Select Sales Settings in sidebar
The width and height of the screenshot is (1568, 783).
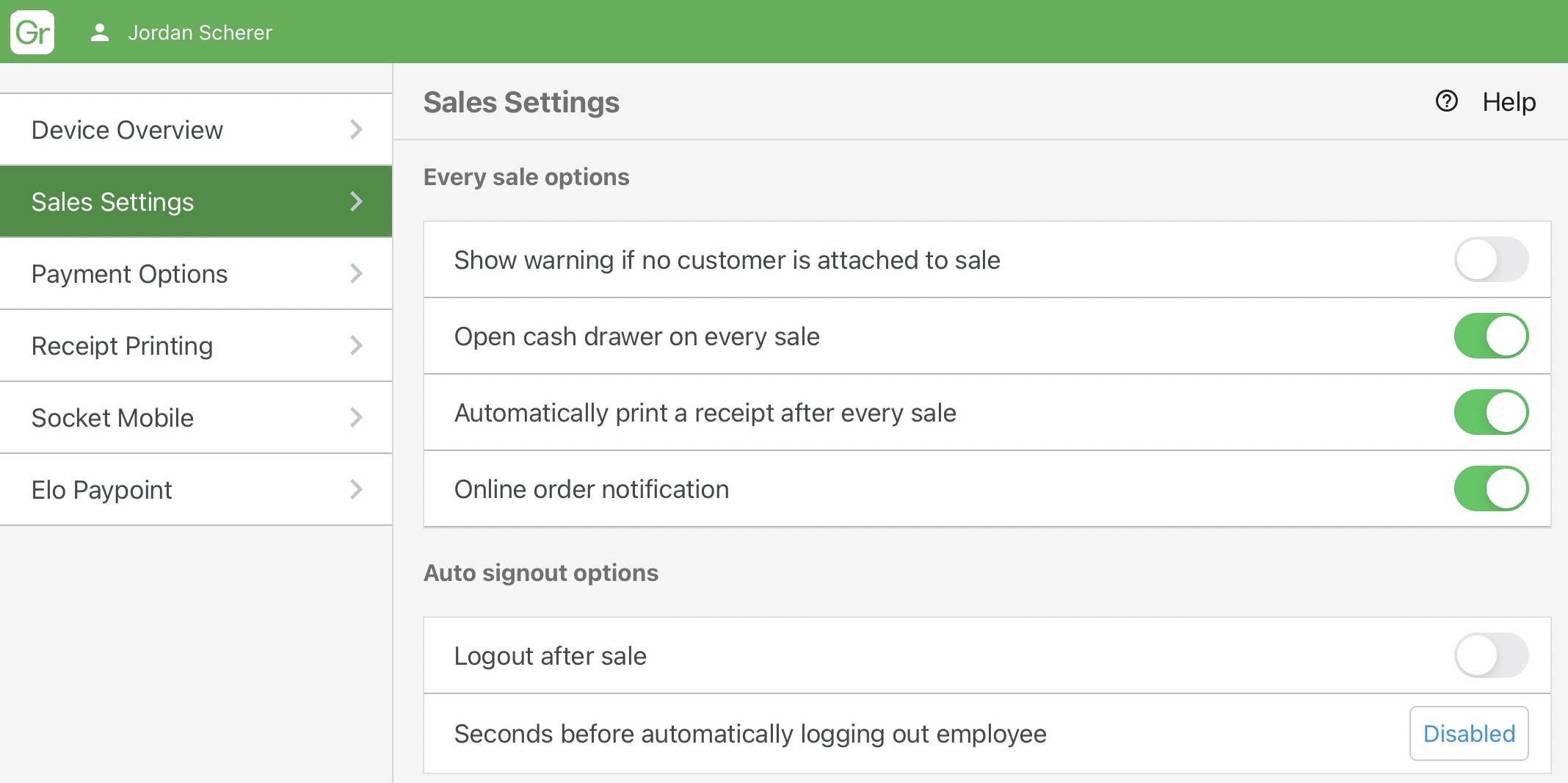(112, 202)
